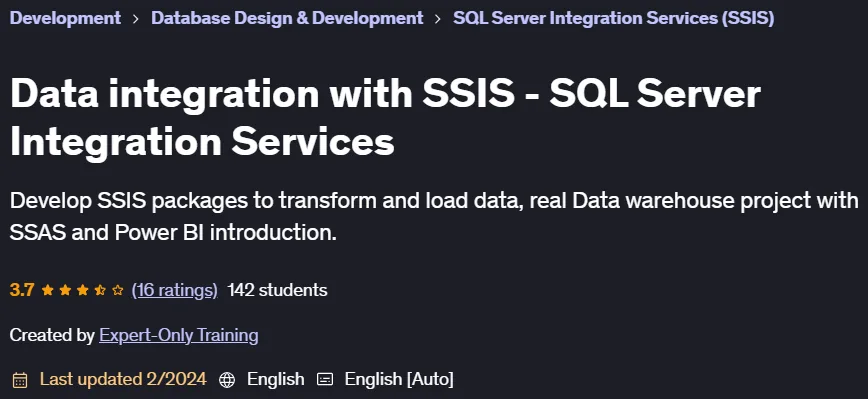Open Expert-Only Training instructor link

coord(178,335)
